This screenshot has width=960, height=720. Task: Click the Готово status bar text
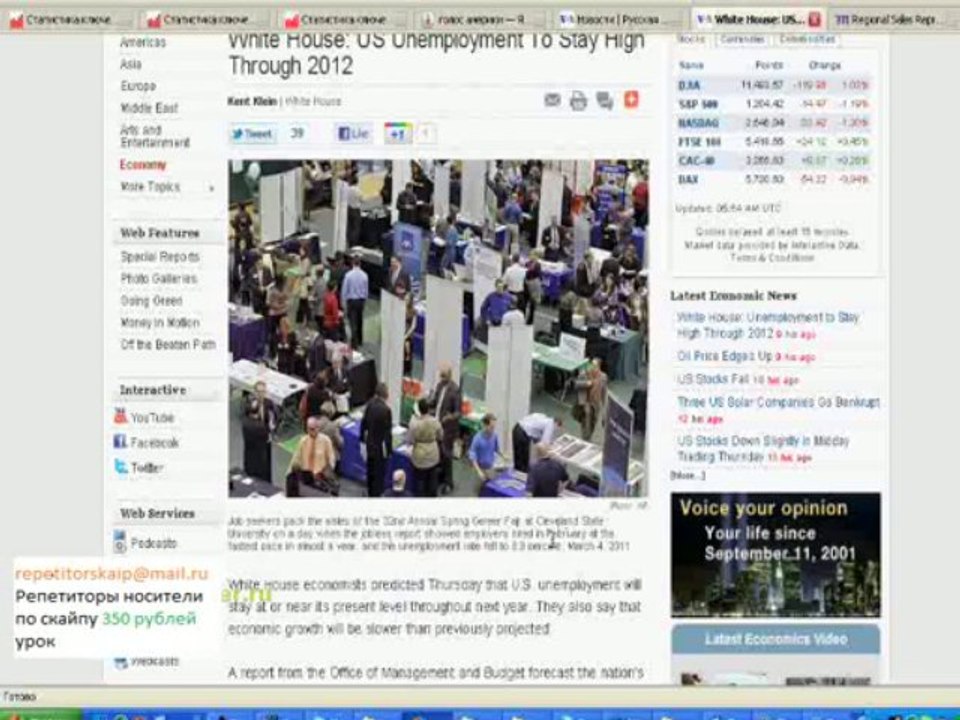pyautogui.click(x=20, y=697)
